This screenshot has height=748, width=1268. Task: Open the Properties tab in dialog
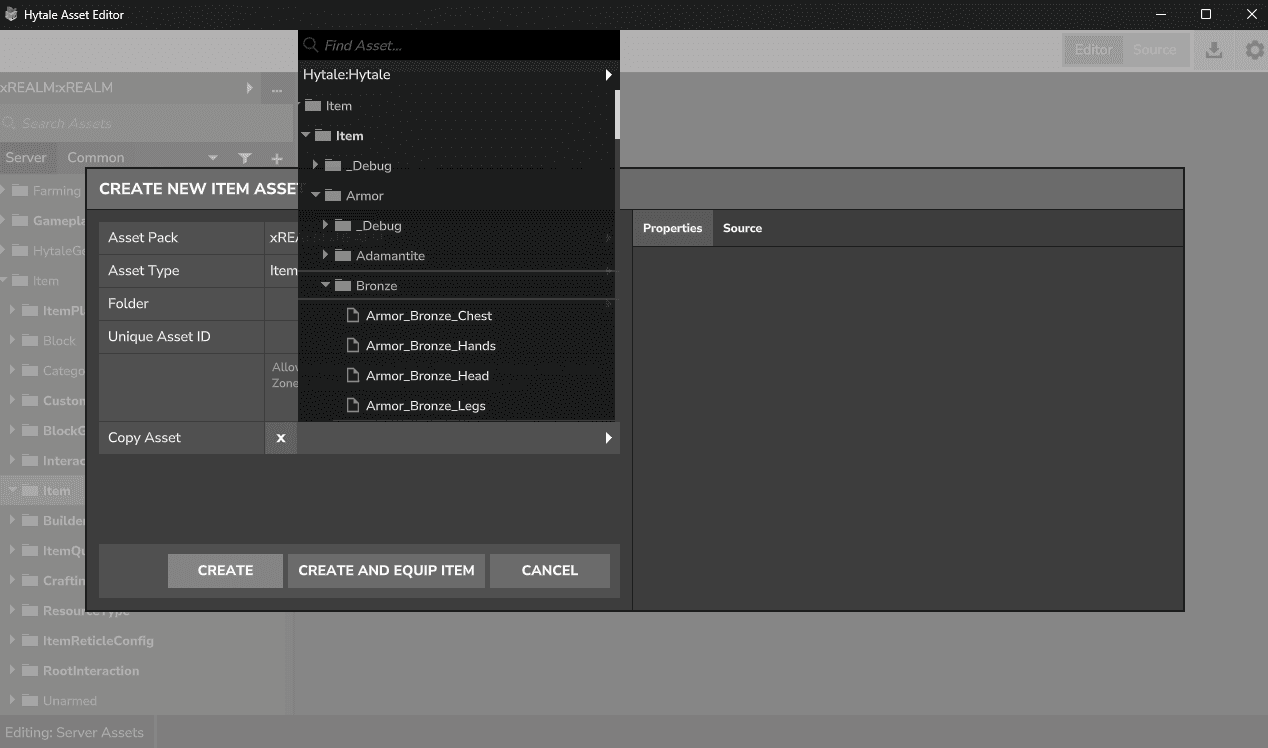[672, 228]
